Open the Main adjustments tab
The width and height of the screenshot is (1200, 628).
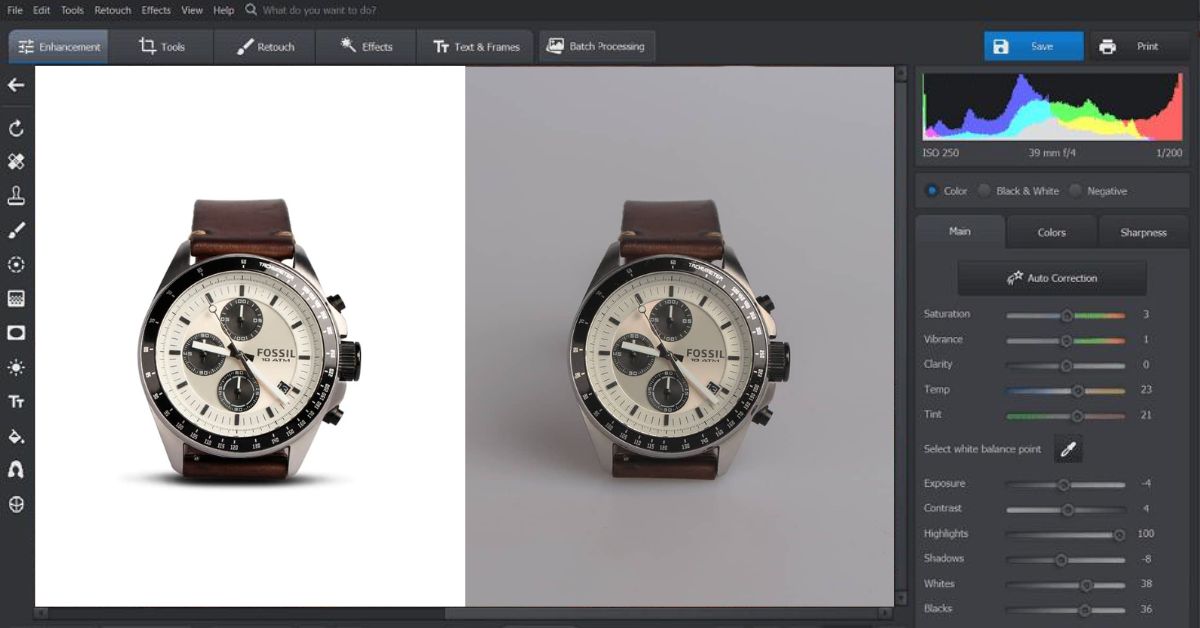click(x=960, y=231)
